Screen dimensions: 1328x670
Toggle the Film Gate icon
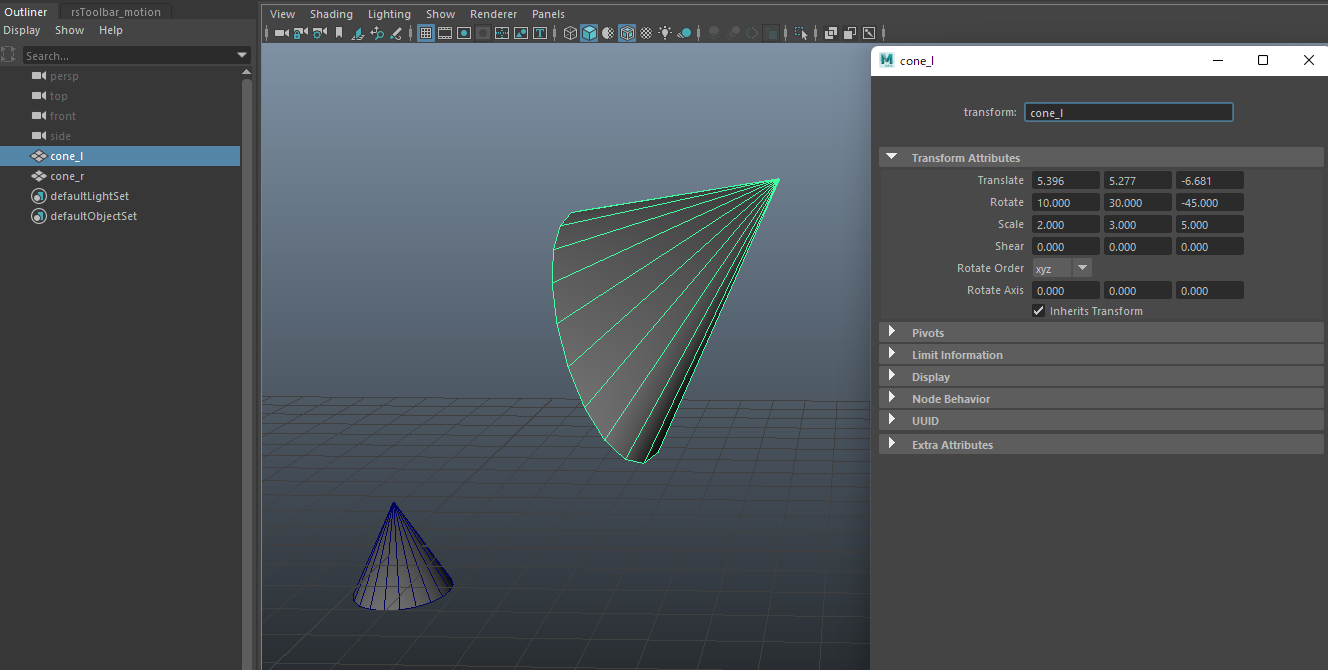445,33
